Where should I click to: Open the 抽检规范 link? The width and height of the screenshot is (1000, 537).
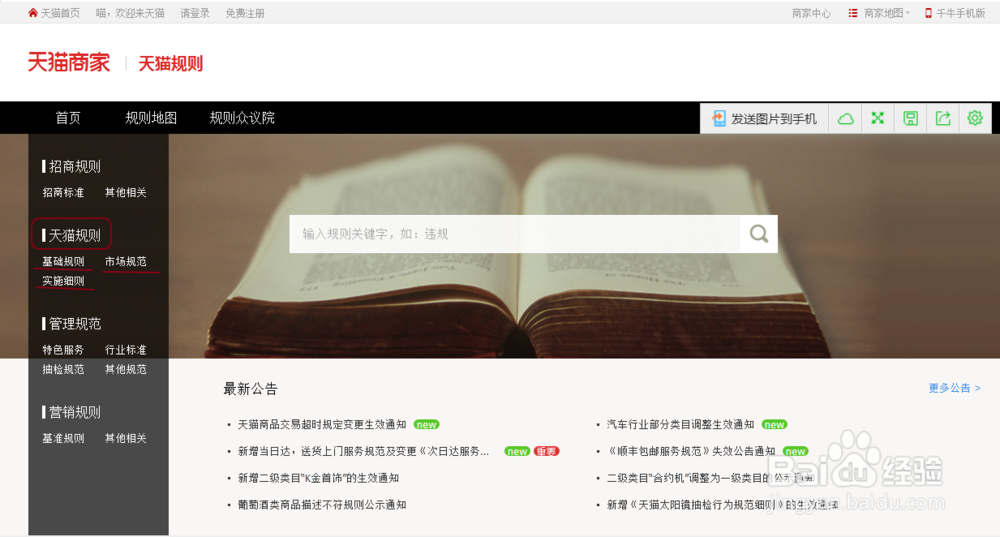click(63, 369)
